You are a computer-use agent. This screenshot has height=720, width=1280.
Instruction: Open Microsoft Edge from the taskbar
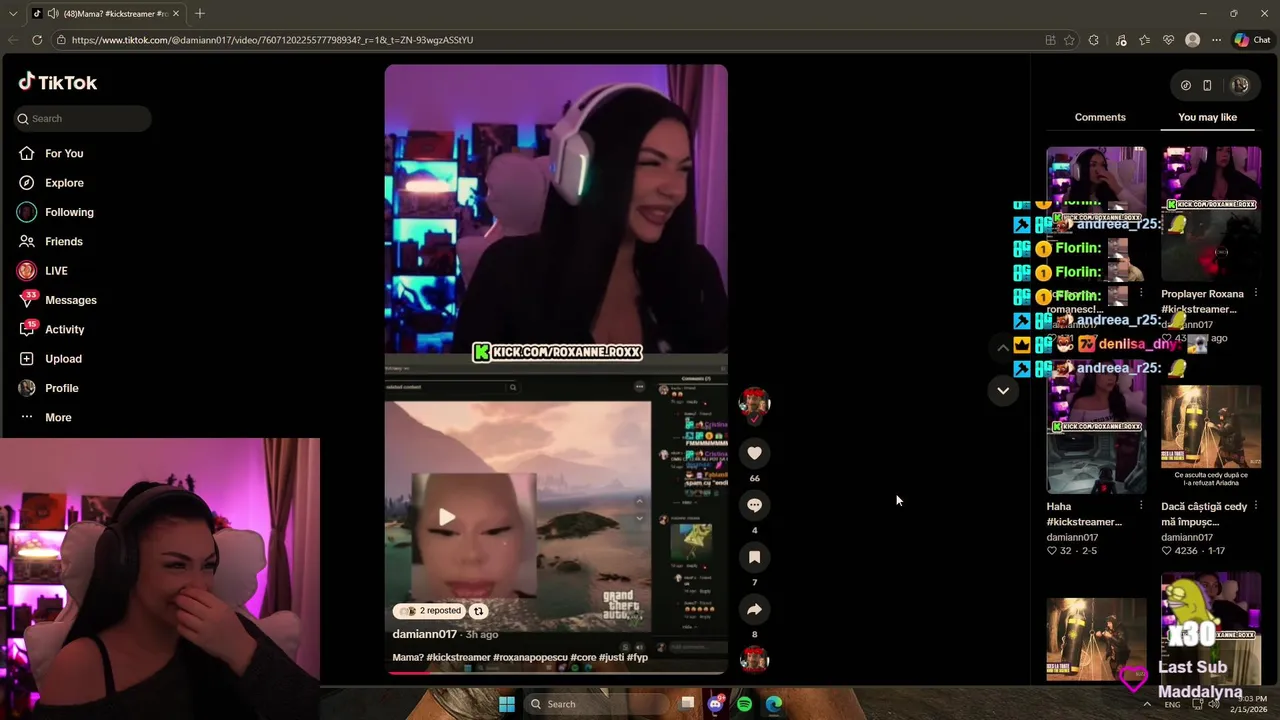point(774,704)
